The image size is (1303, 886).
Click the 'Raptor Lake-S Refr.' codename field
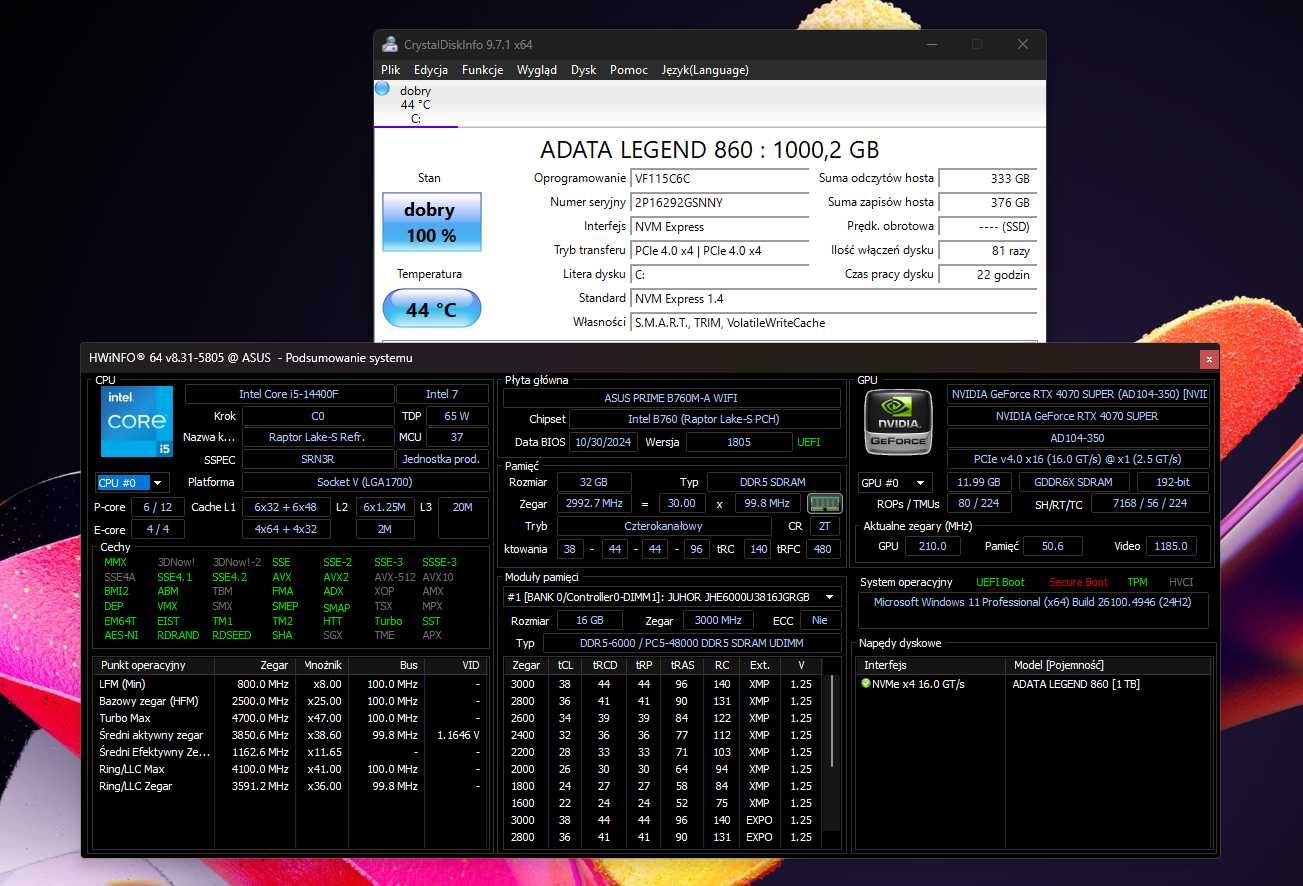click(318, 437)
